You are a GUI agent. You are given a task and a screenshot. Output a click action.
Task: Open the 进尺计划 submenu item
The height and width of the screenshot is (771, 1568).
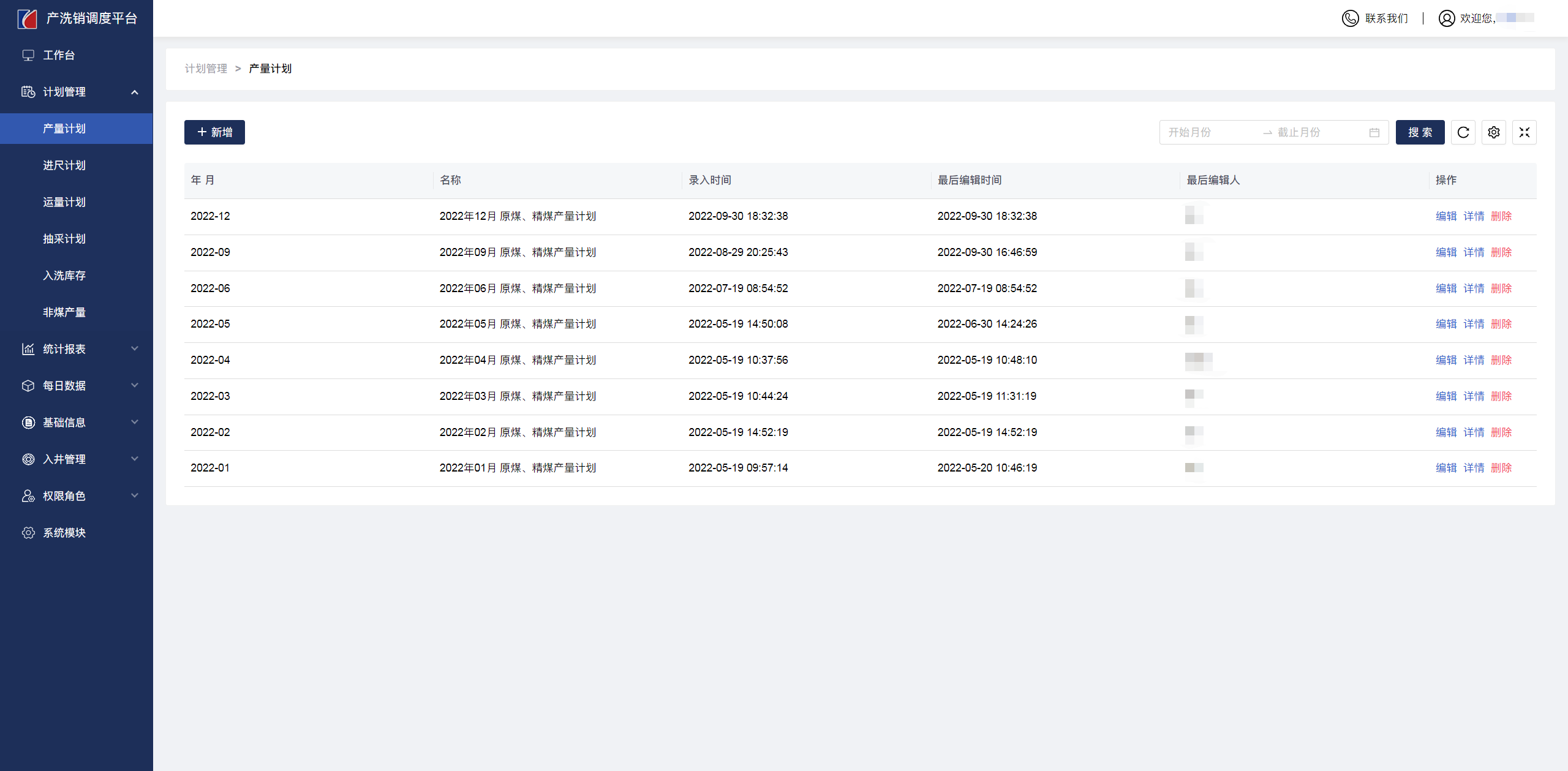64,165
